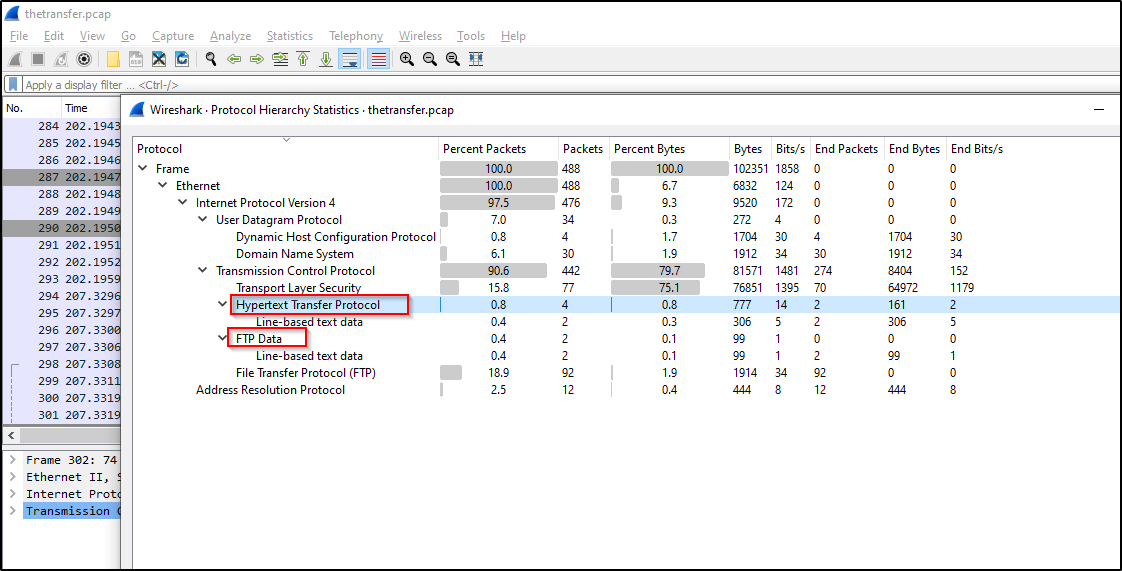This screenshot has height=571, width=1122.
Task: Click the find packet magnifier icon
Action: 211,59
